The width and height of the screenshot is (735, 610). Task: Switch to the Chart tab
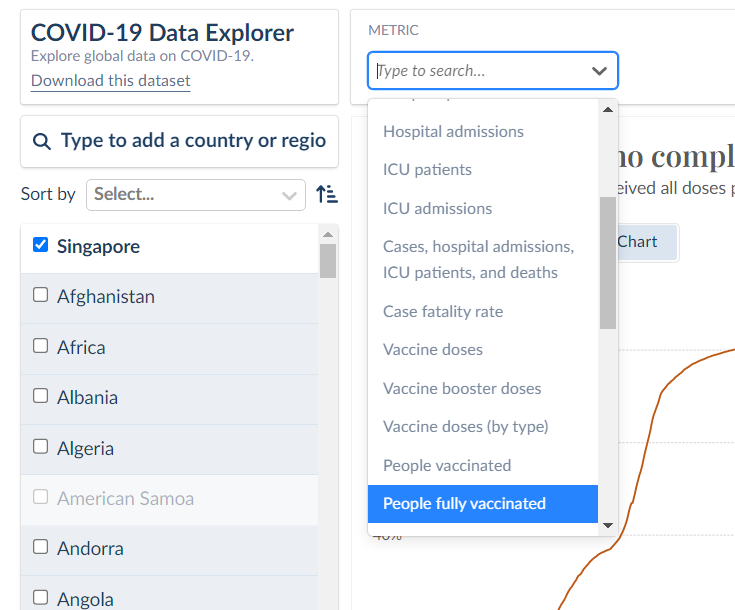(637, 242)
